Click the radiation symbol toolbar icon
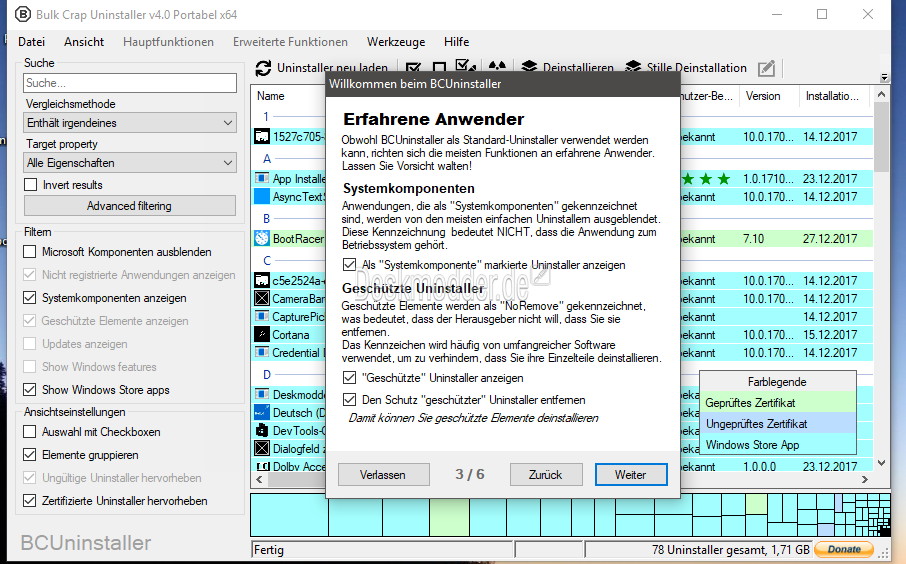 click(497, 68)
